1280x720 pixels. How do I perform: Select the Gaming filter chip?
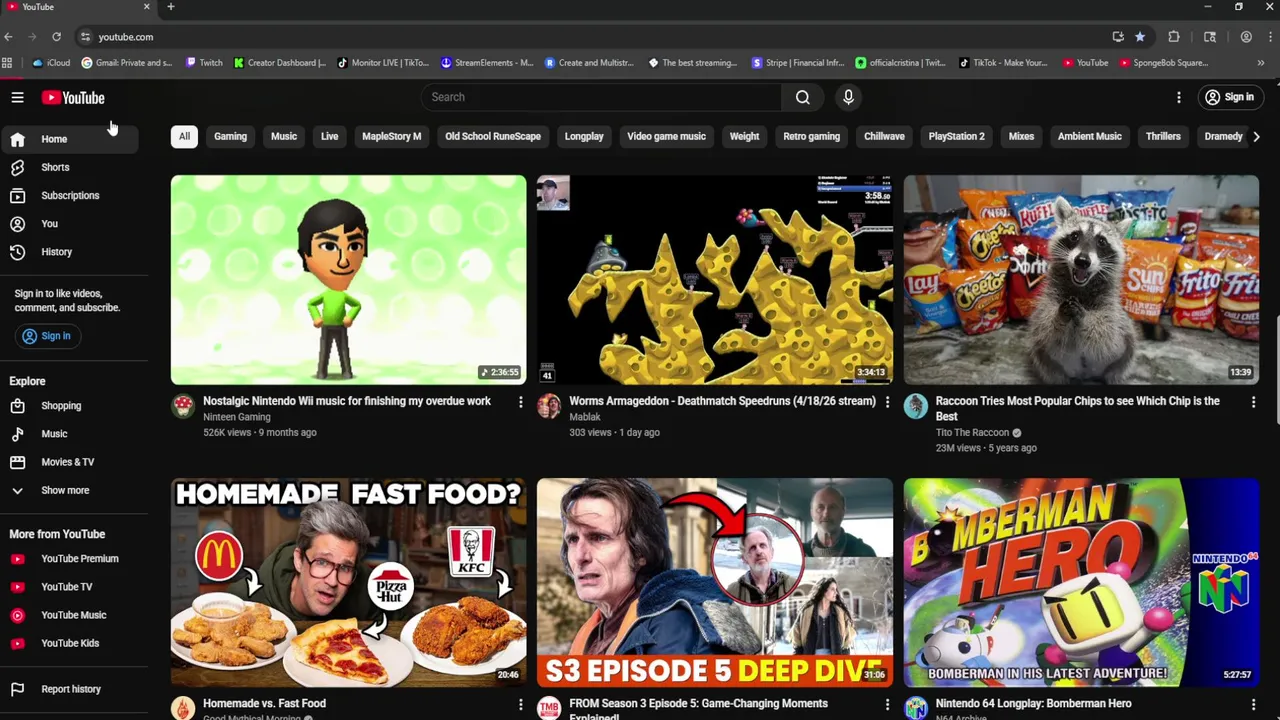230,136
